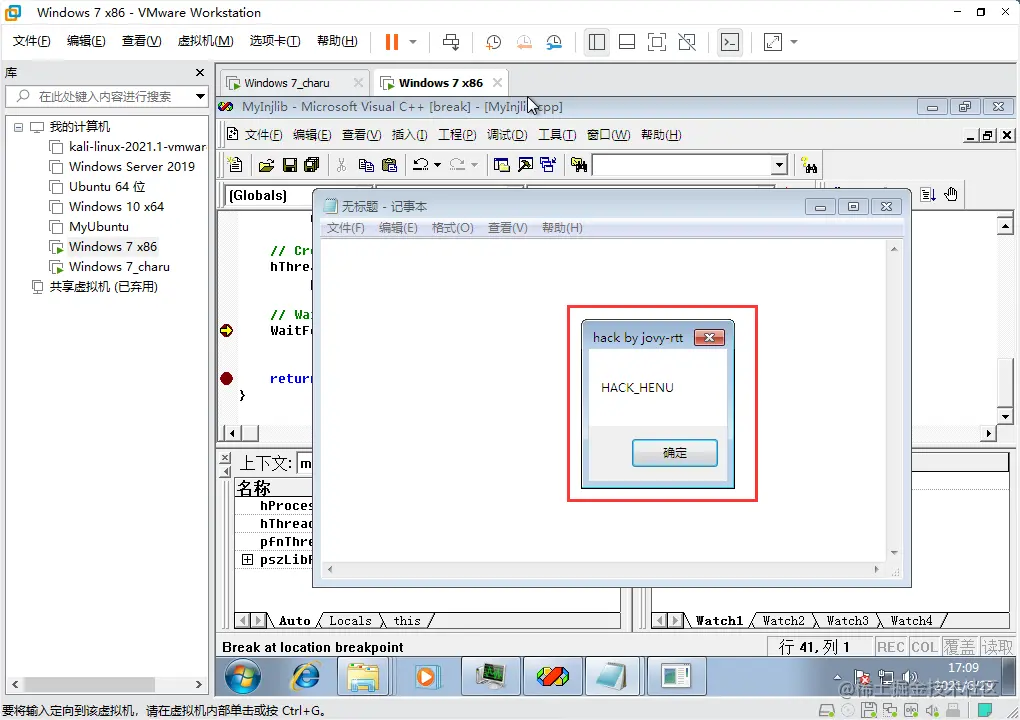The image size is (1020, 720).
Task: Open Windows Explorer folder on taskbar
Action: pos(362,676)
